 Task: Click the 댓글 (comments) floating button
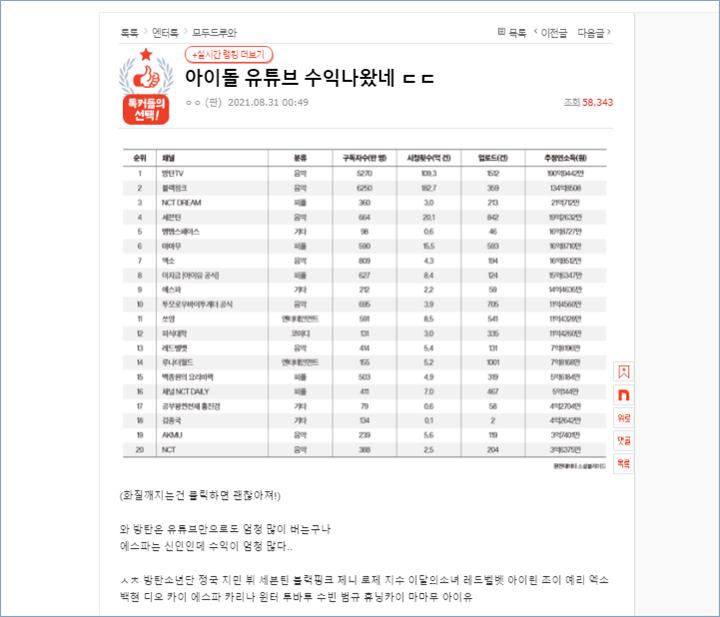coord(623,441)
